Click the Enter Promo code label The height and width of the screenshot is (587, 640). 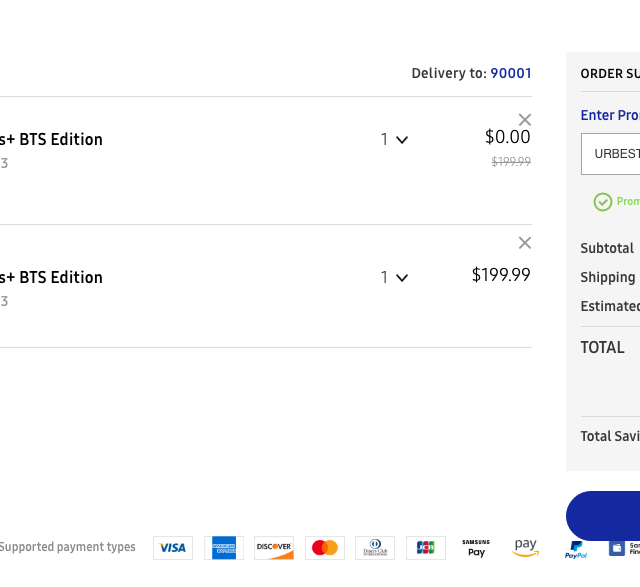pos(610,115)
